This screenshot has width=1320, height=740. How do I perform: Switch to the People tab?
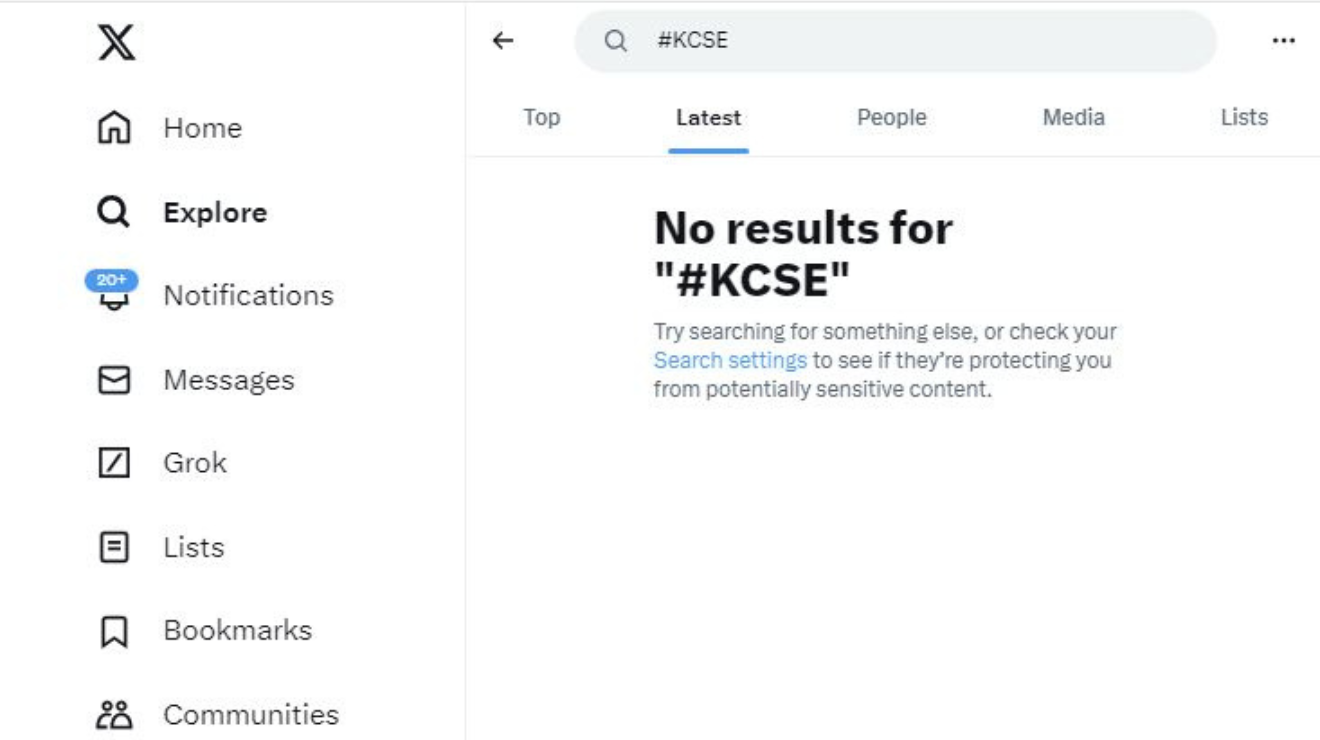pos(892,117)
